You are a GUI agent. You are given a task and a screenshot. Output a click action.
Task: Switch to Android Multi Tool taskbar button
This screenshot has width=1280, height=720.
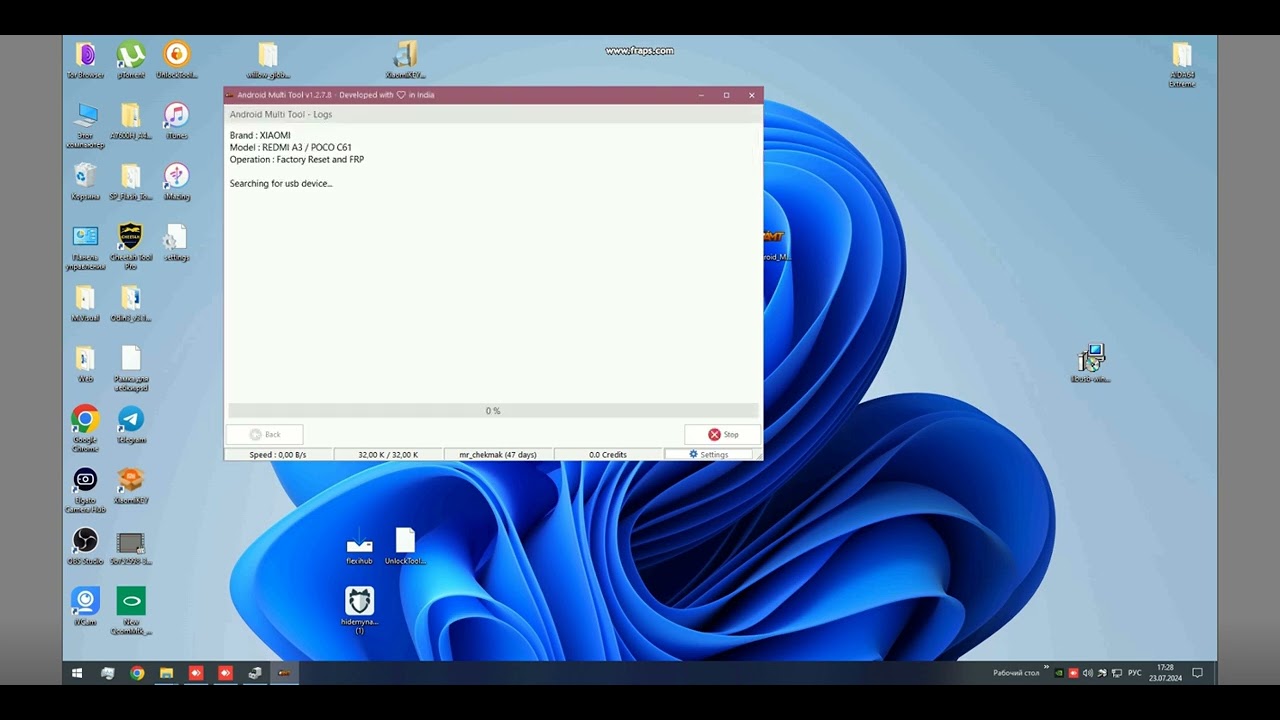pyautogui.click(x=284, y=673)
